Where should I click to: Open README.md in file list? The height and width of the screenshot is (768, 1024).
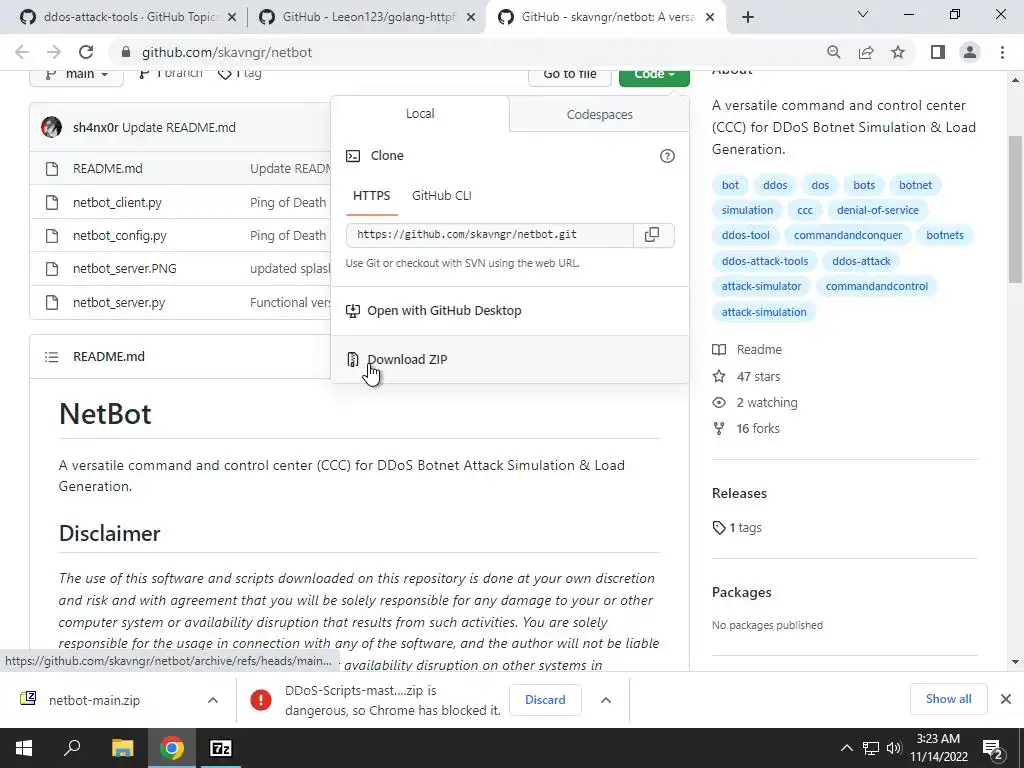click(x=108, y=168)
